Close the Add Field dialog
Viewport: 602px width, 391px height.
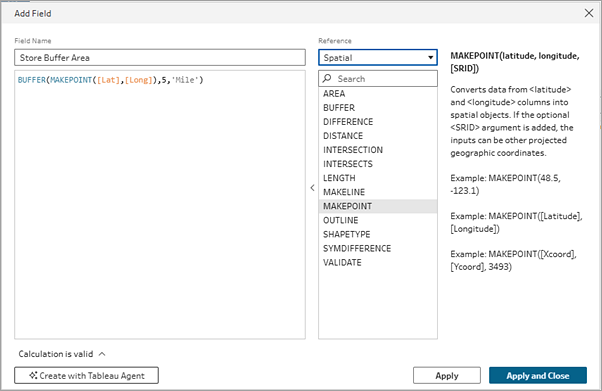coord(589,13)
